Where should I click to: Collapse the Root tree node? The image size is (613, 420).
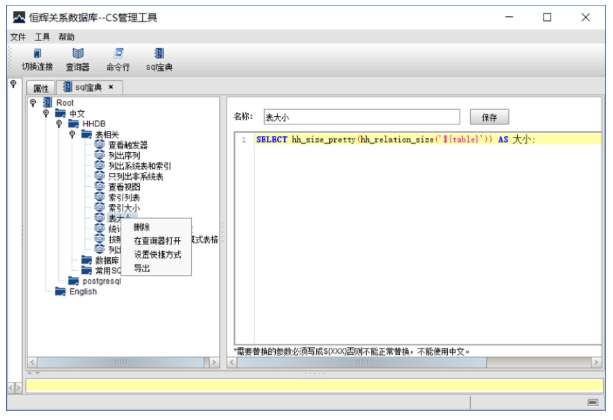[33, 103]
